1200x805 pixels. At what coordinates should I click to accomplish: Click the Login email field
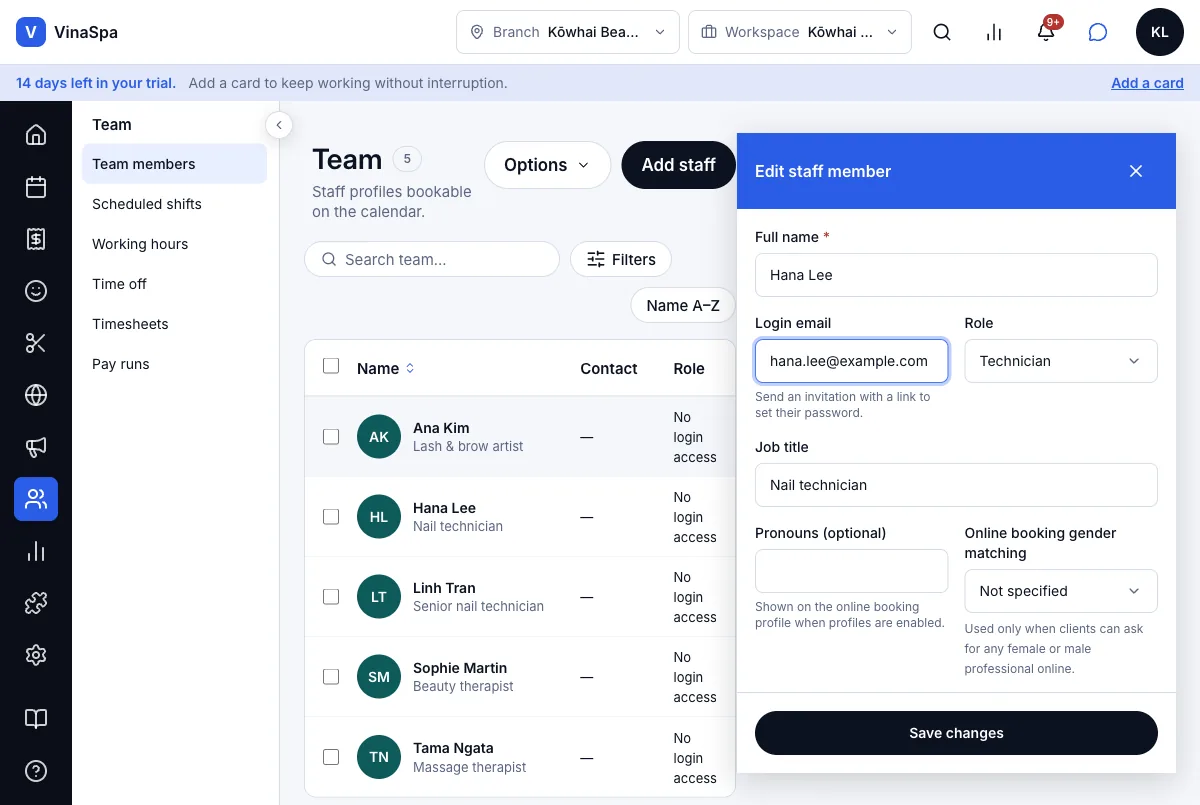click(851, 361)
